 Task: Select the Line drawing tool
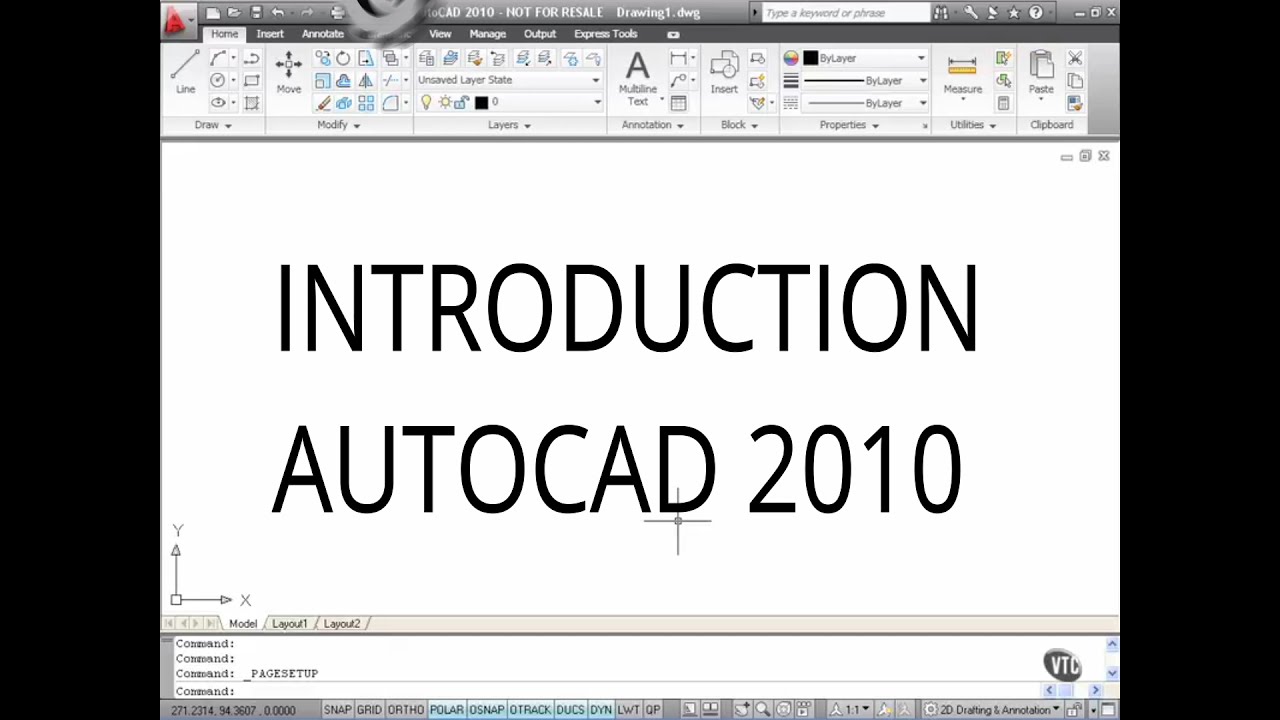click(185, 73)
